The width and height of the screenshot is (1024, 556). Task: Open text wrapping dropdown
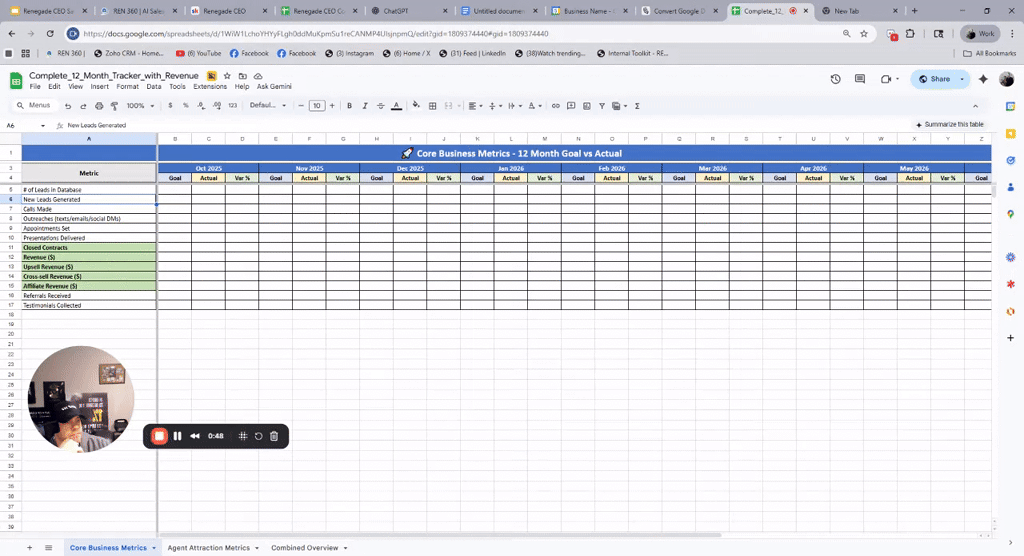514,106
